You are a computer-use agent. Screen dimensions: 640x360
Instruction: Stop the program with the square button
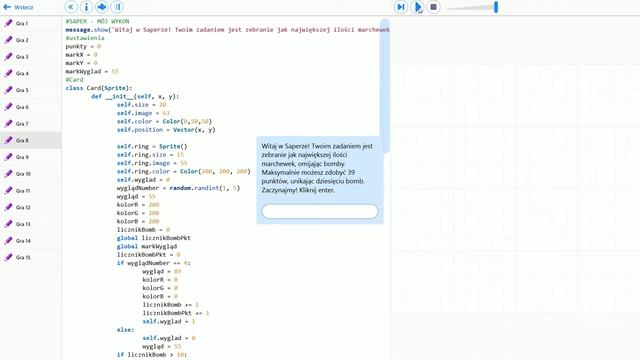pos(433,7)
